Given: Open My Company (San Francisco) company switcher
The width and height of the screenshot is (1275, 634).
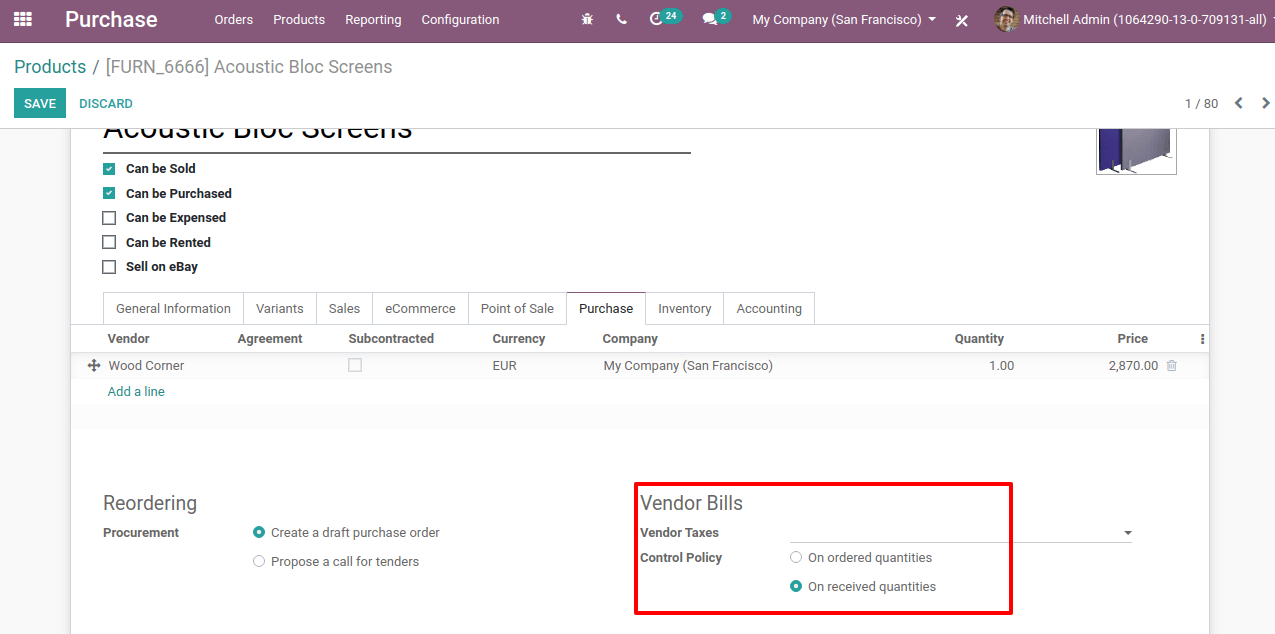Looking at the screenshot, I should (844, 19).
